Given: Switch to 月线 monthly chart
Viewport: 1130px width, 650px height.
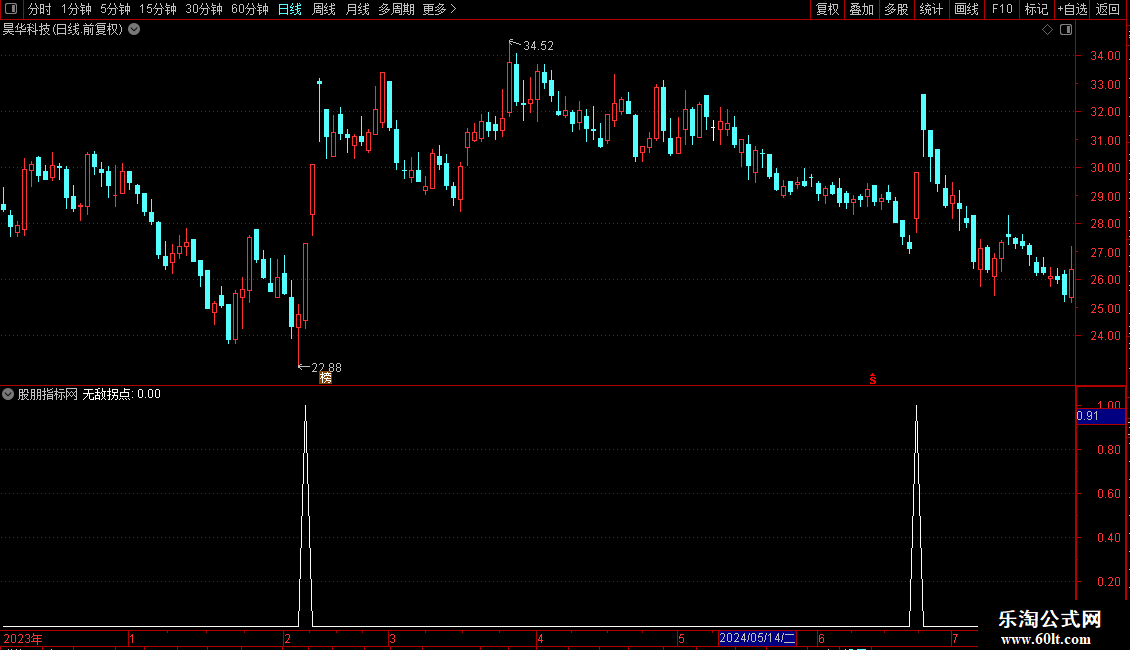Looking at the screenshot, I should [357, 9].
